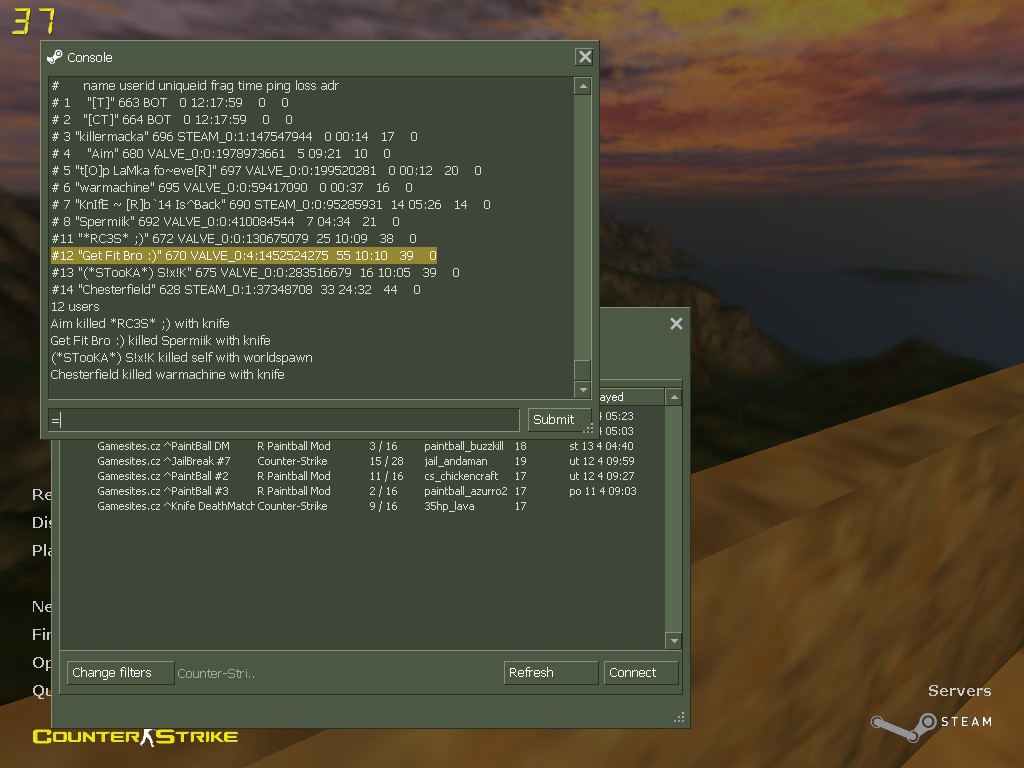Click the server browser resize grip icon

(679, 717)
